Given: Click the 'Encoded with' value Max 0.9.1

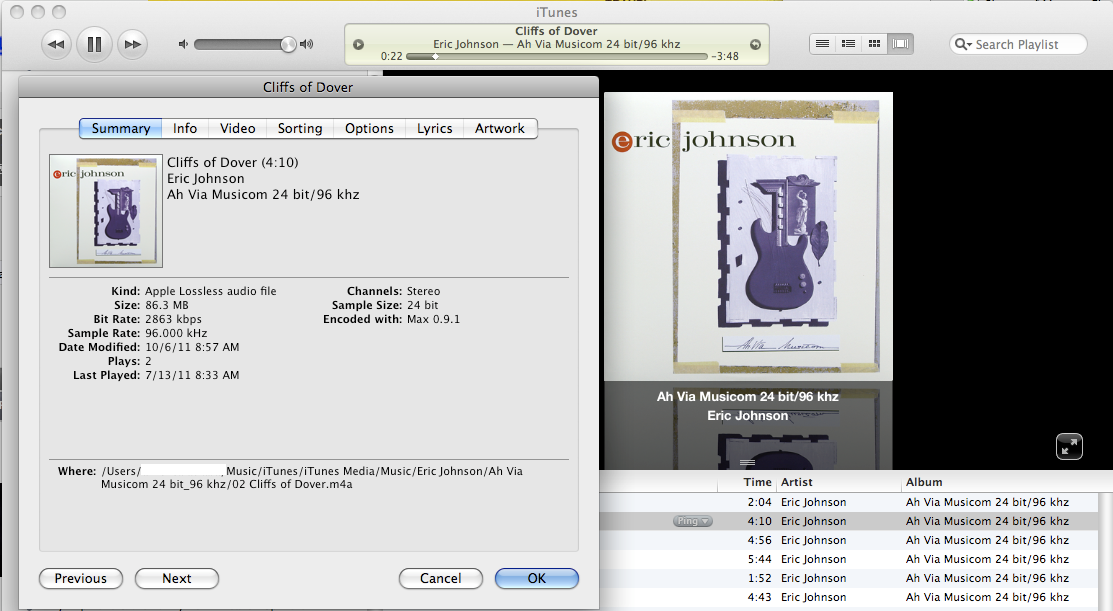Looking at the screenshot, I should [x=433, y=319].
